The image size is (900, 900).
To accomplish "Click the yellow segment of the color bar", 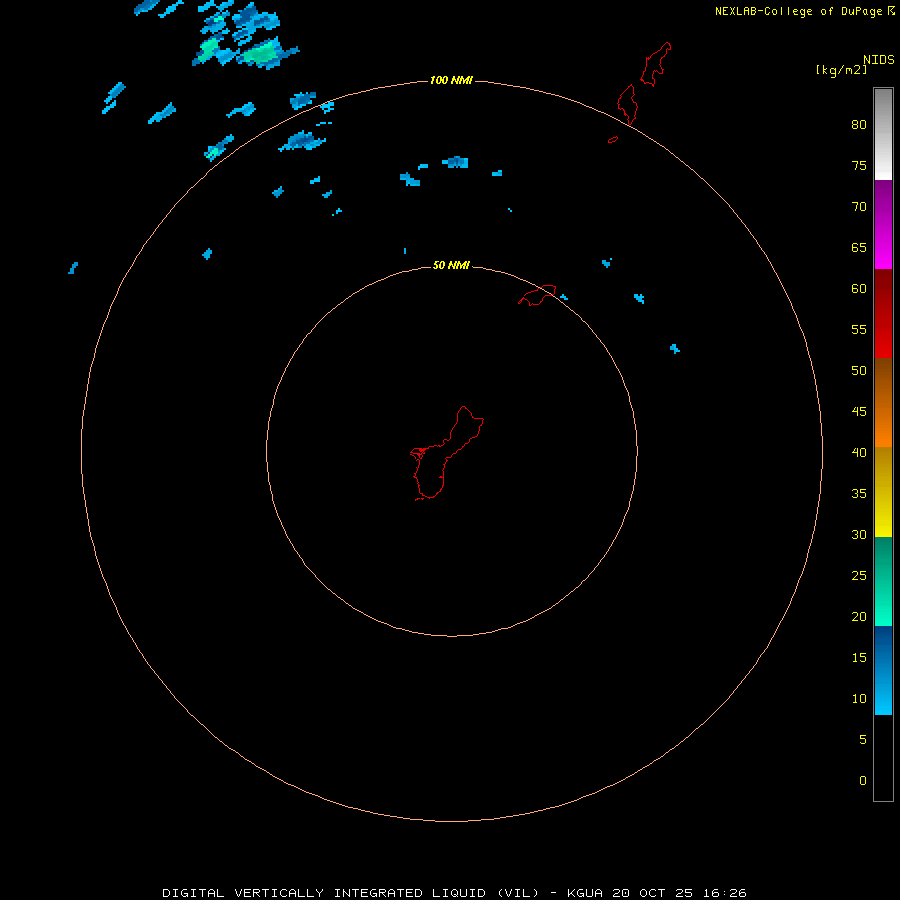I will pyautogui.click(x=883, y=492).
